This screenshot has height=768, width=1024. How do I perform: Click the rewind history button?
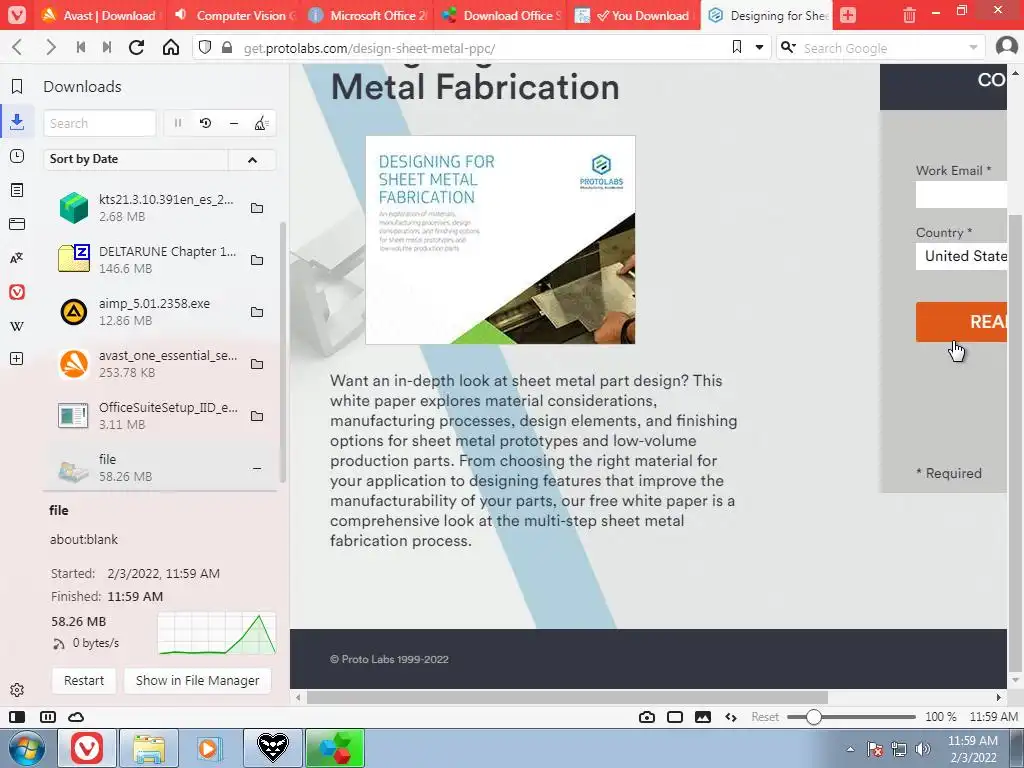tap(81, 47)
